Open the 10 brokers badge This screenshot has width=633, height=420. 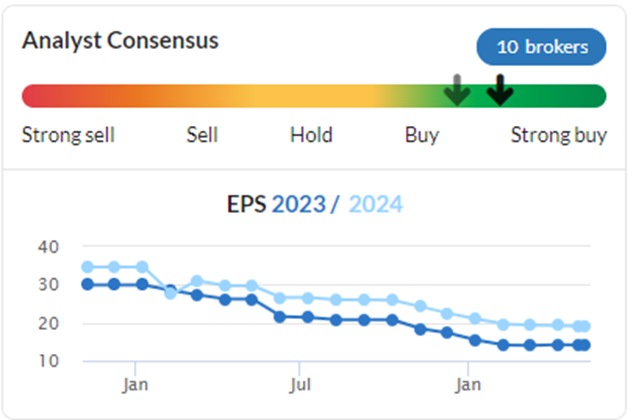(x=541, y=47)
